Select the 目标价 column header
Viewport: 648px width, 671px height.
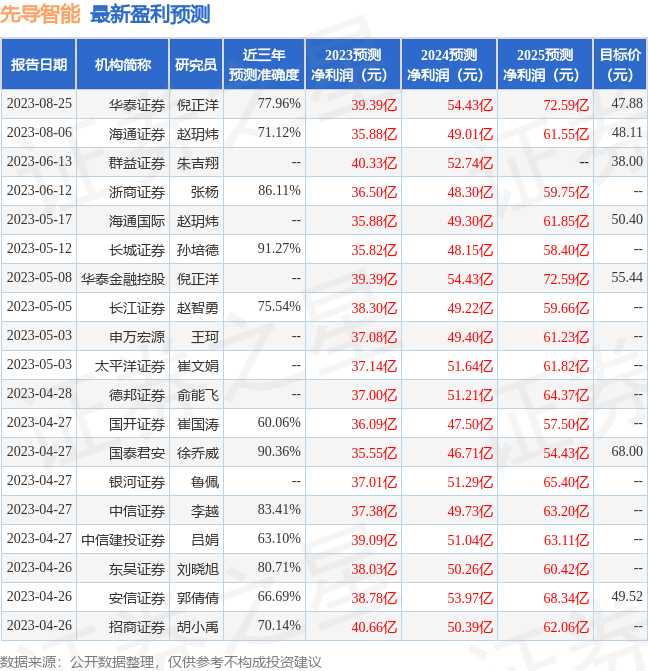(620, 65)
